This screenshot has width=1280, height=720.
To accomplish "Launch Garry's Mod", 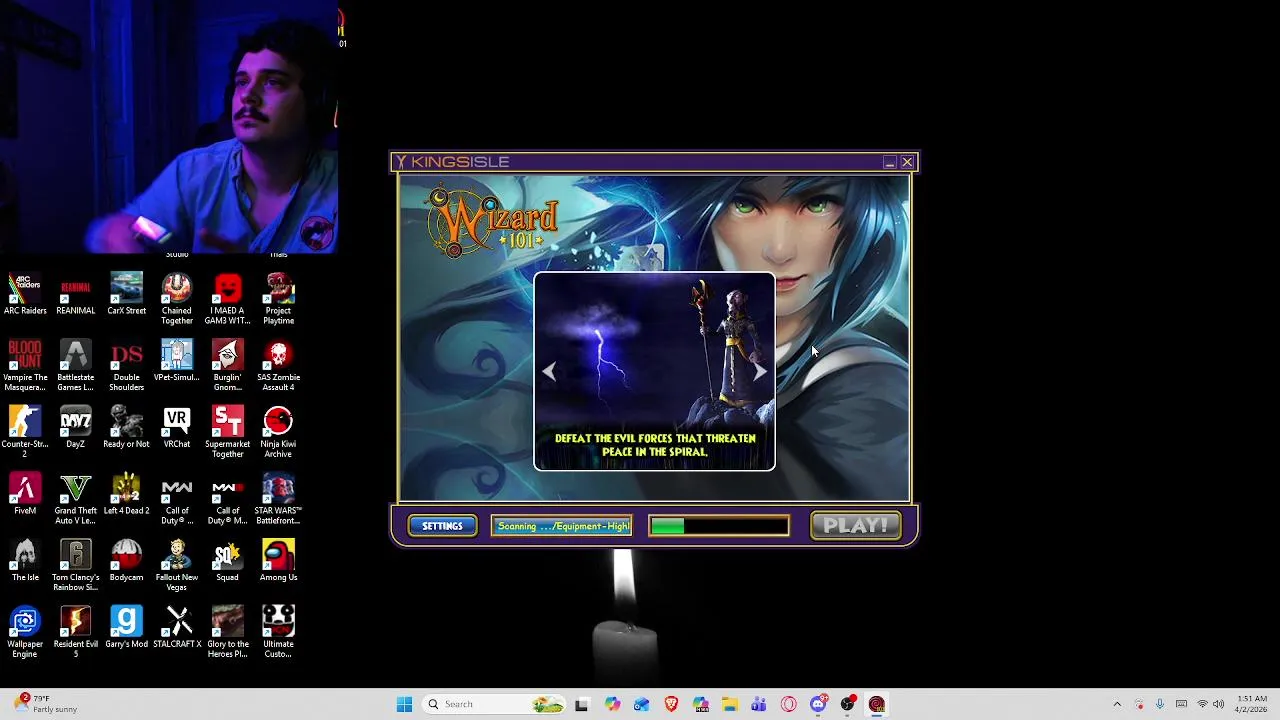I will (x=126, y=628).
